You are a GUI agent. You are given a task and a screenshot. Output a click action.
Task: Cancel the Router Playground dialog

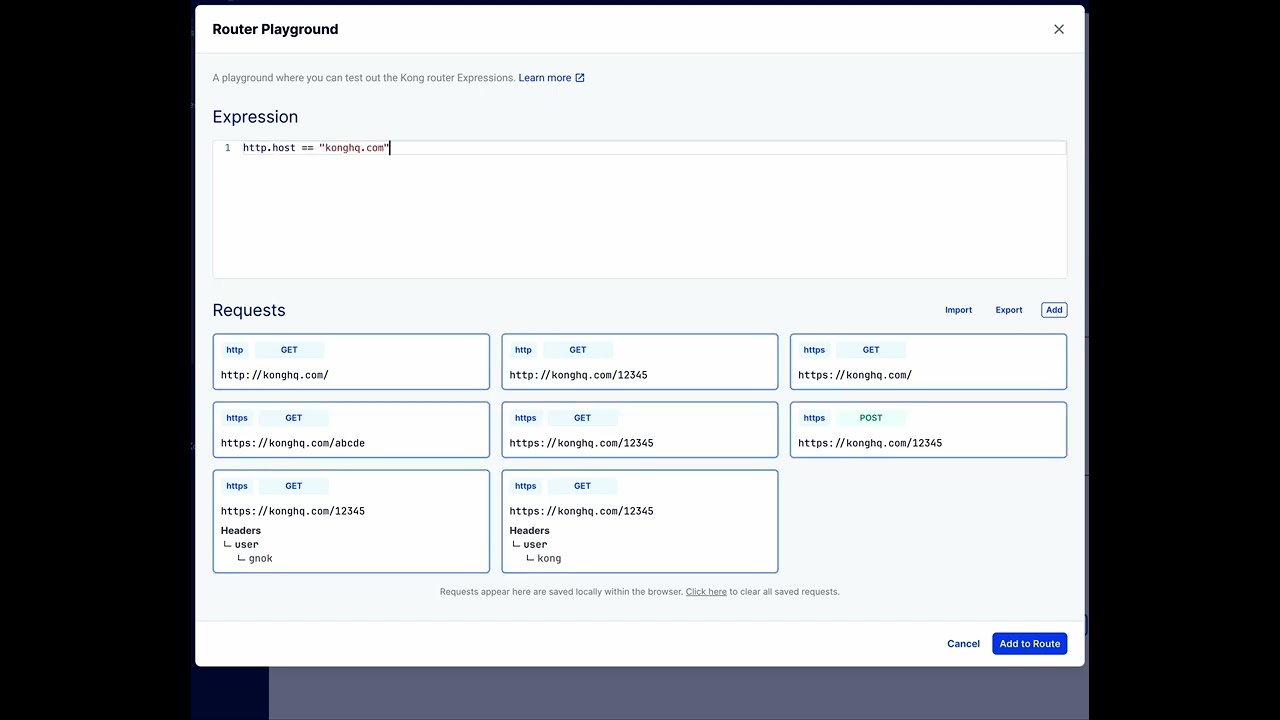tap(963, 644)
